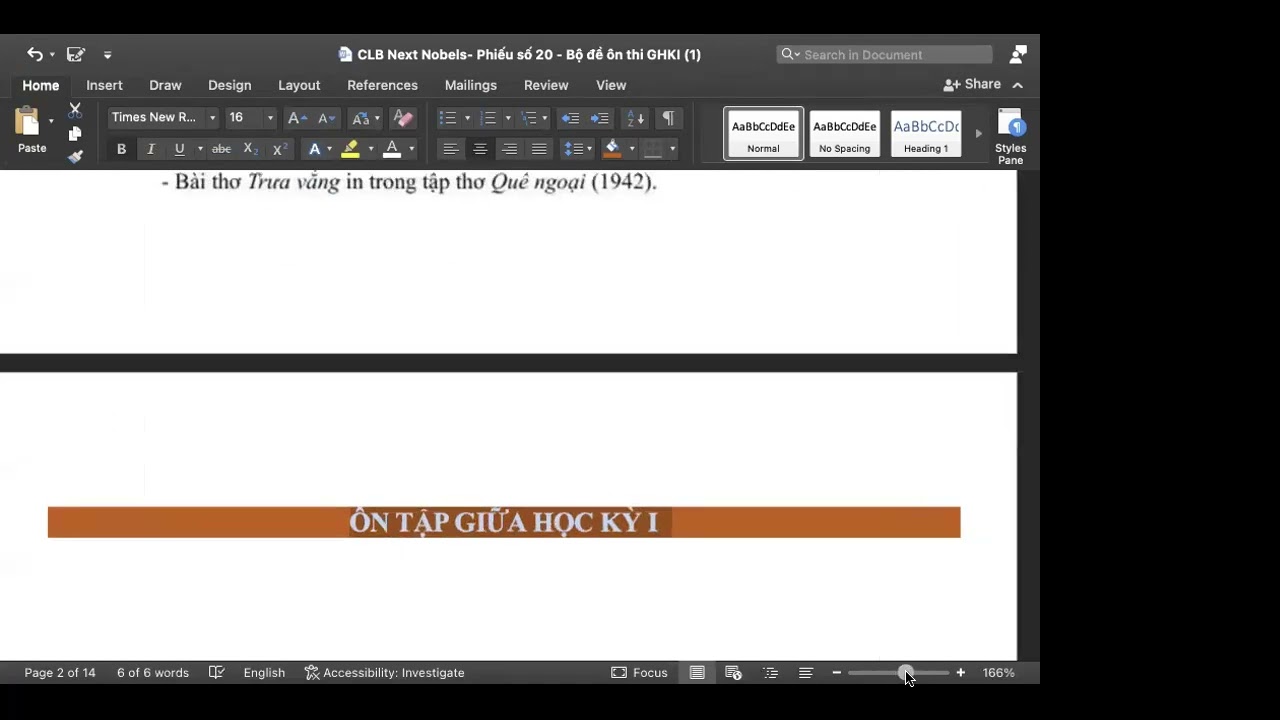Click the Numbering list icon
The width and height of the screenshot is (1280, 720).
(488, 118)
